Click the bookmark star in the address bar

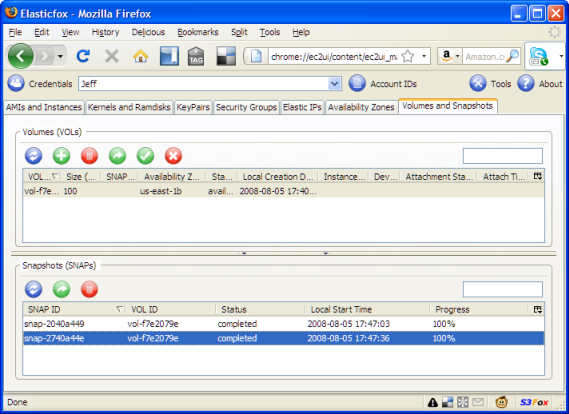point(408,56)
